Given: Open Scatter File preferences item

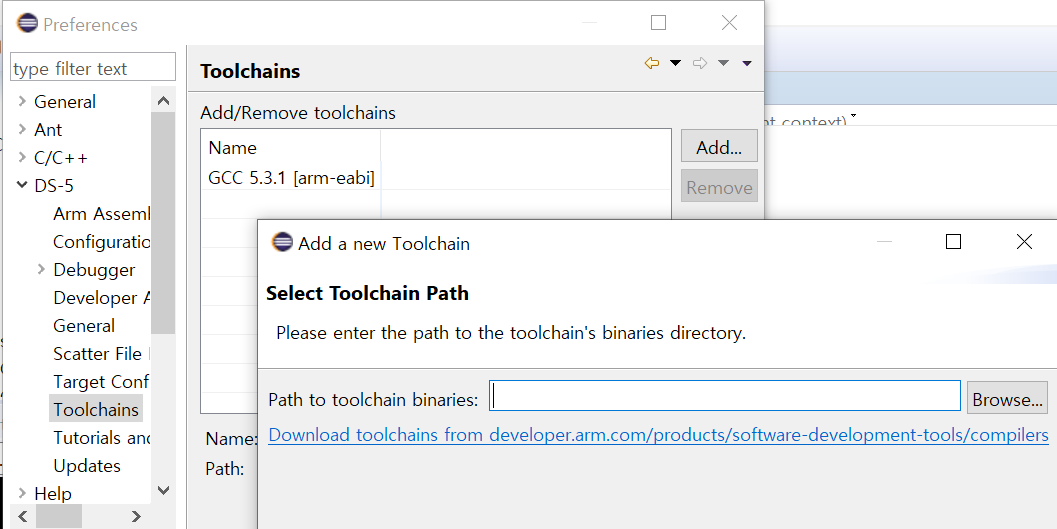Looking at the screenshot, I should coord(101,353).
